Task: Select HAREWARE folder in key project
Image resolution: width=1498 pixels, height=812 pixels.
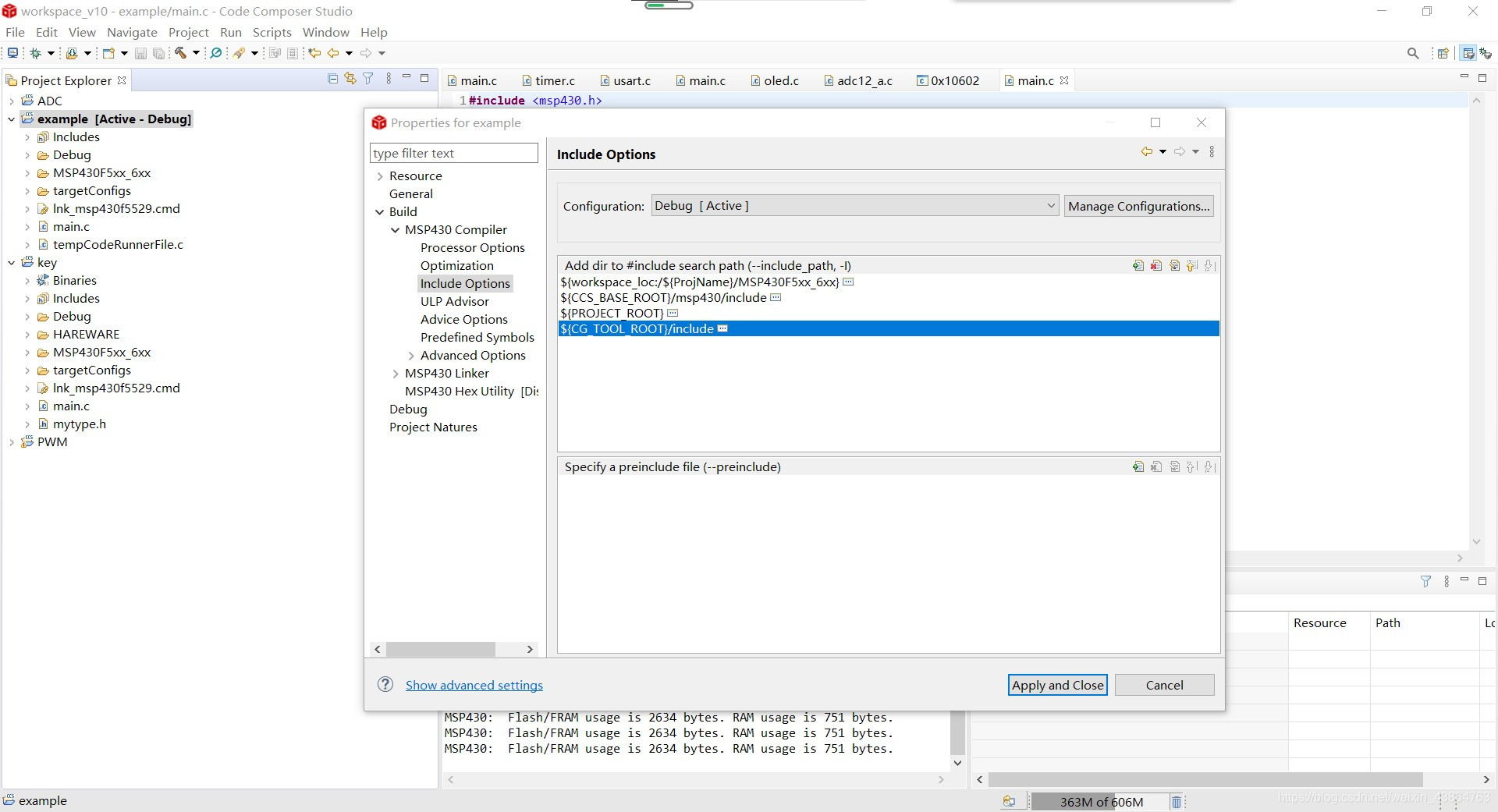Action: [x=86, y=335]
